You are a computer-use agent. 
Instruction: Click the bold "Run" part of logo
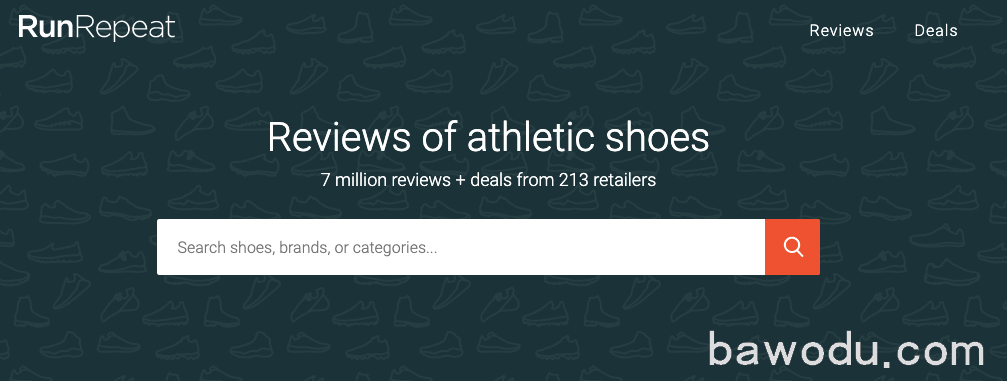(x=43, y=27)
